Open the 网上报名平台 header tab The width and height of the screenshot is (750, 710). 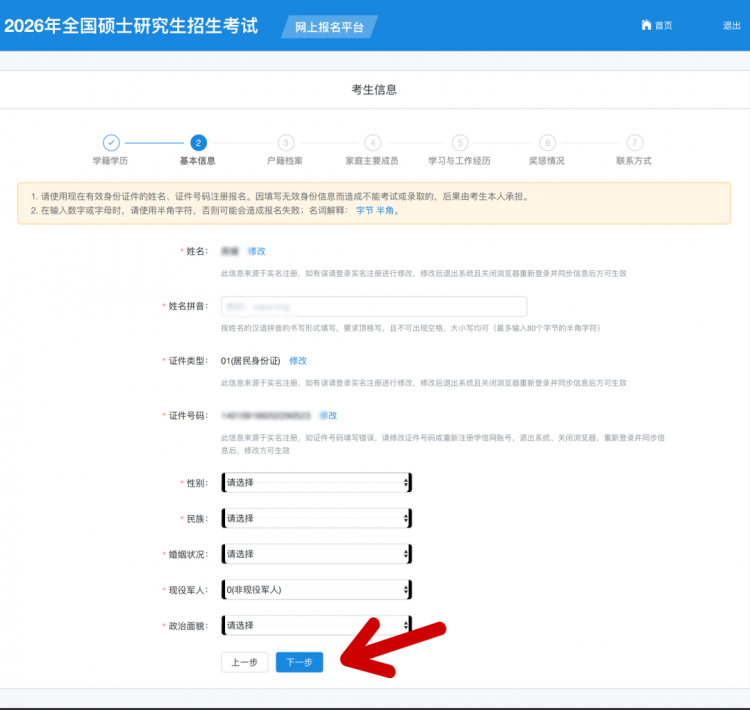coord(322,27)
